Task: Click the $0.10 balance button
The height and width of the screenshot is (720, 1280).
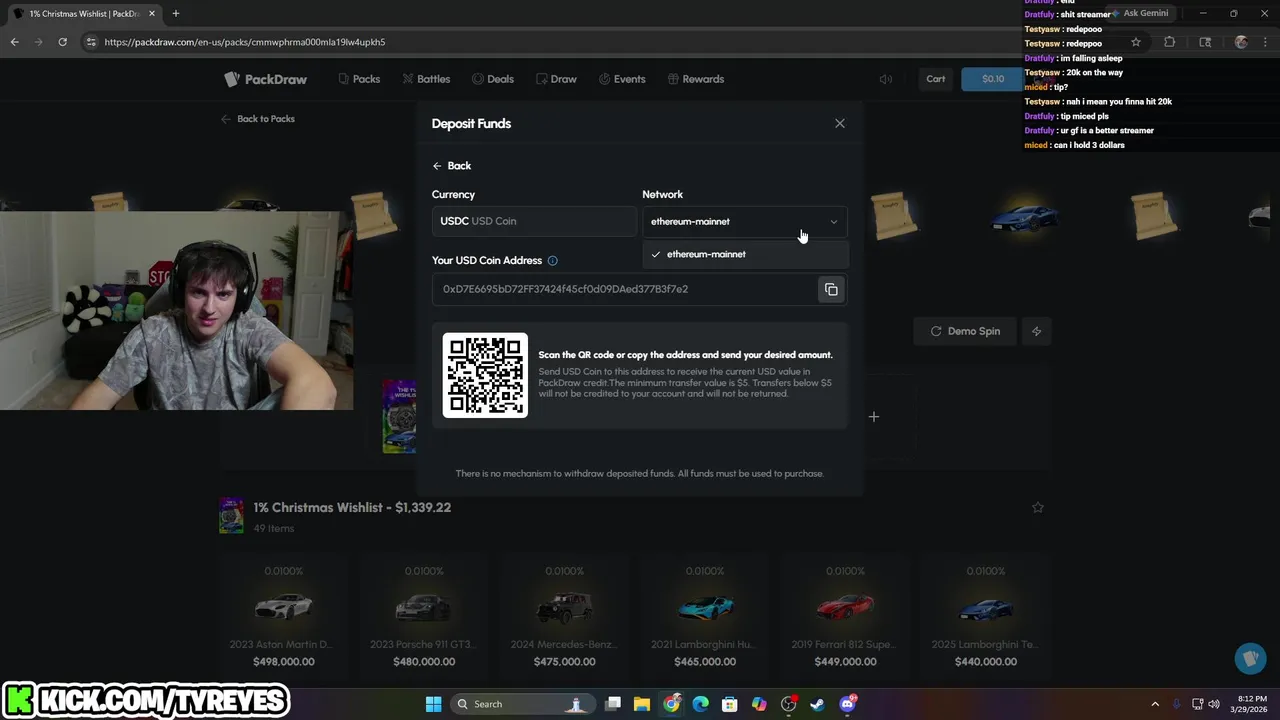Action: [x=993, y=79]
